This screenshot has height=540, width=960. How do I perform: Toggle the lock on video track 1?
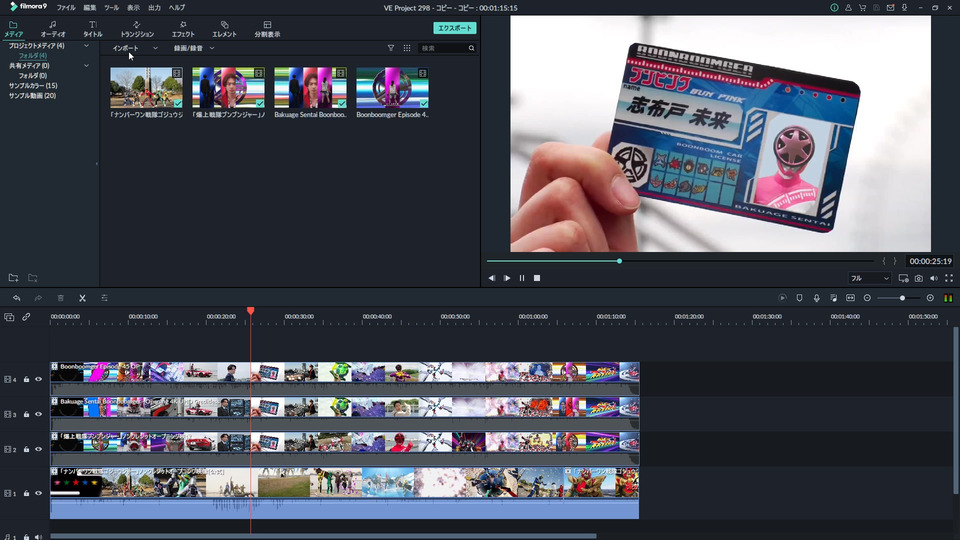click(26, 493)
